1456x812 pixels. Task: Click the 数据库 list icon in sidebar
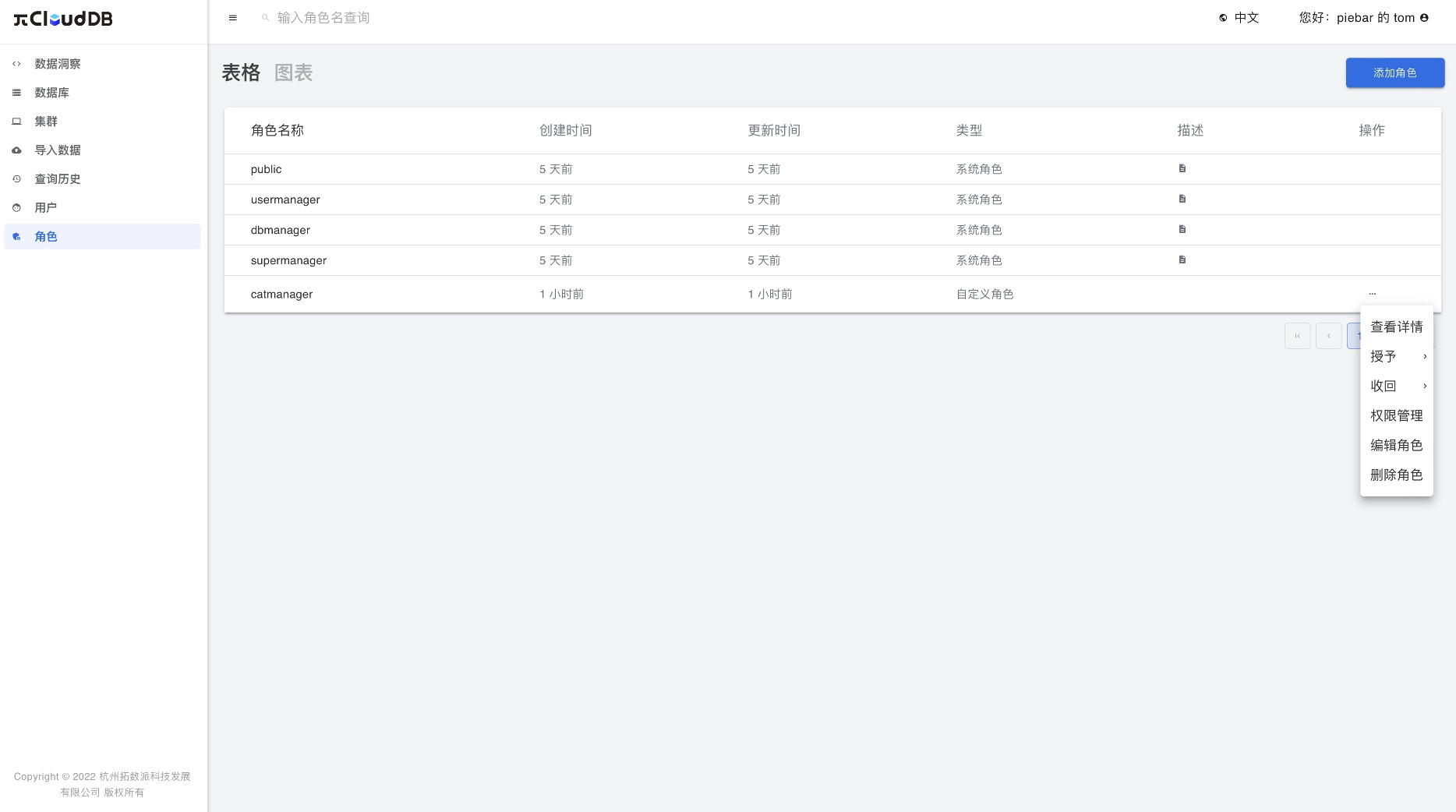coord(16,93)
